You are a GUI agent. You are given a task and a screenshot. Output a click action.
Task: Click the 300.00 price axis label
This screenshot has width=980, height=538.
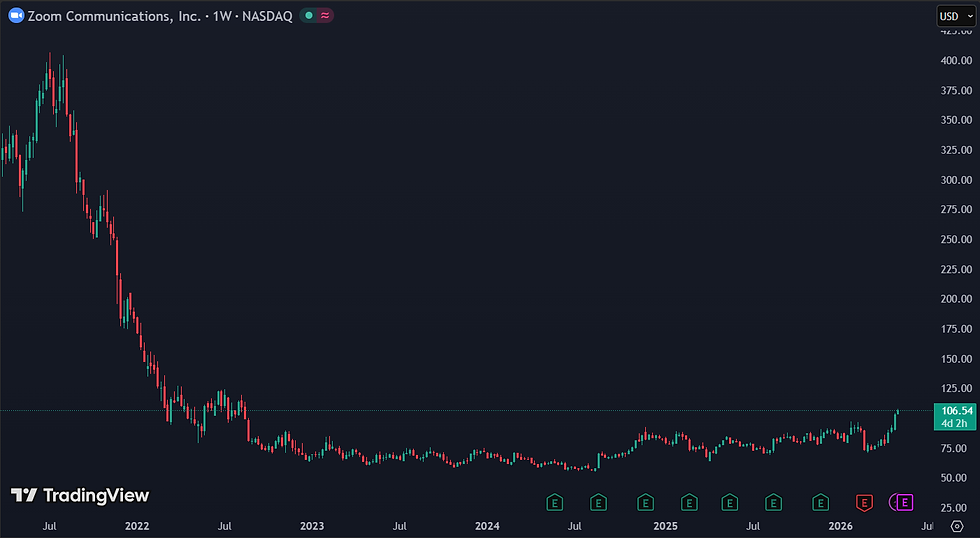(956, 180)
